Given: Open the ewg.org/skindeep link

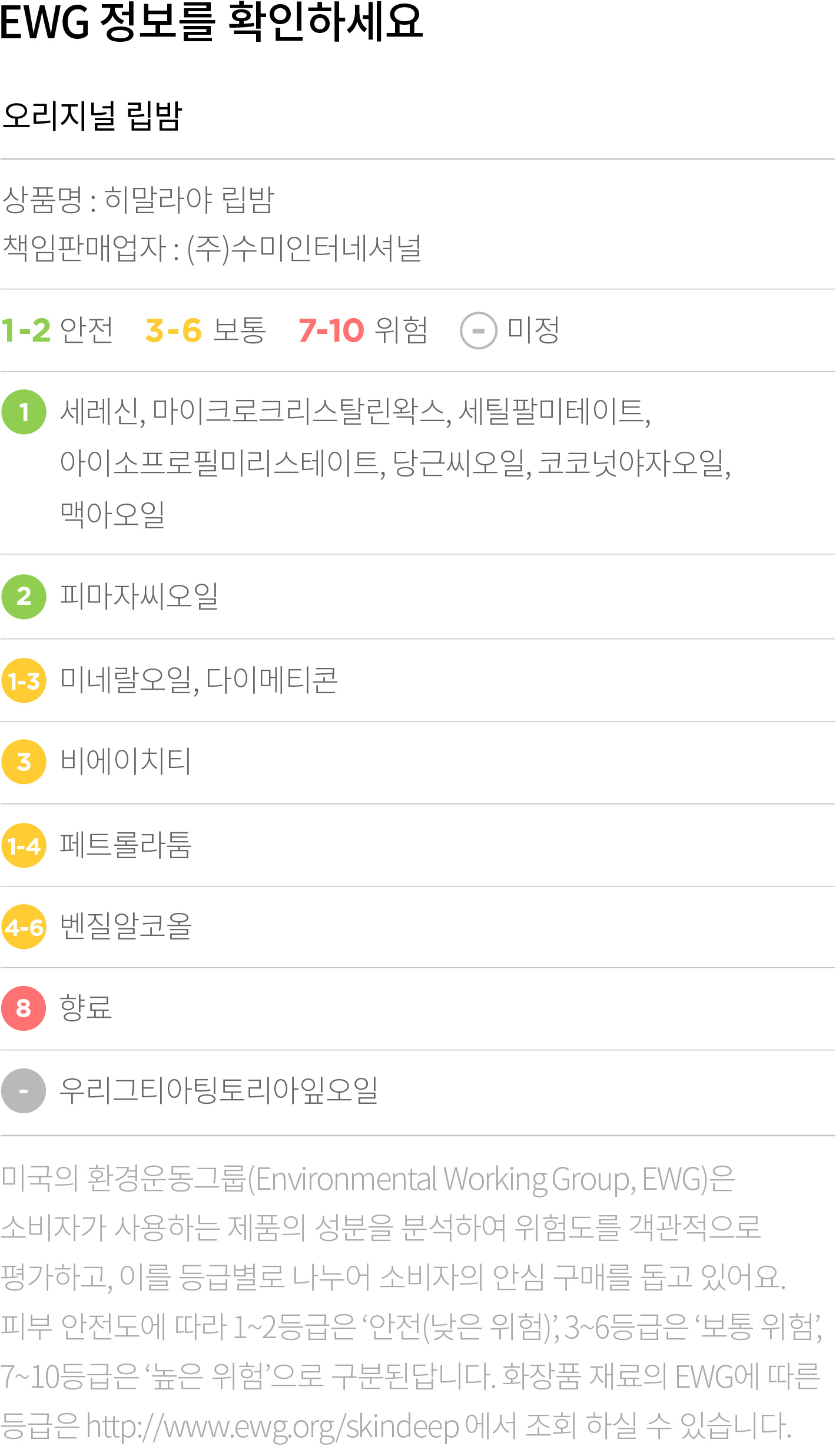Looking at the screenshot, I should click(x=272, y=1427).
